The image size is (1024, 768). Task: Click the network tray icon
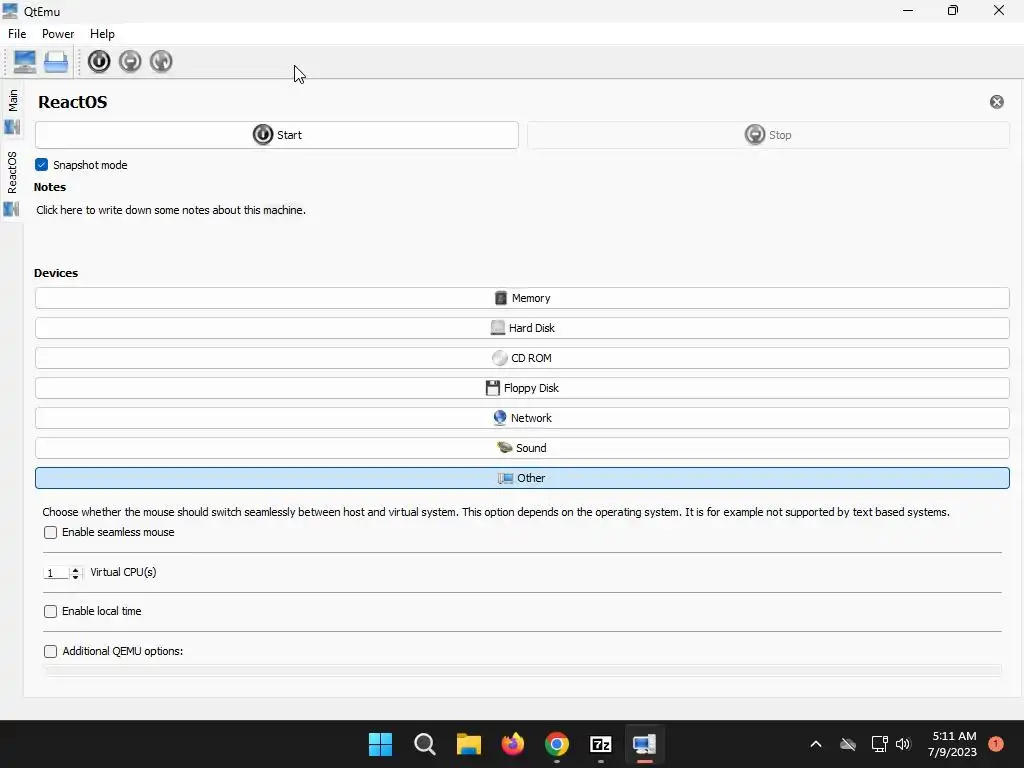[879, 744]
